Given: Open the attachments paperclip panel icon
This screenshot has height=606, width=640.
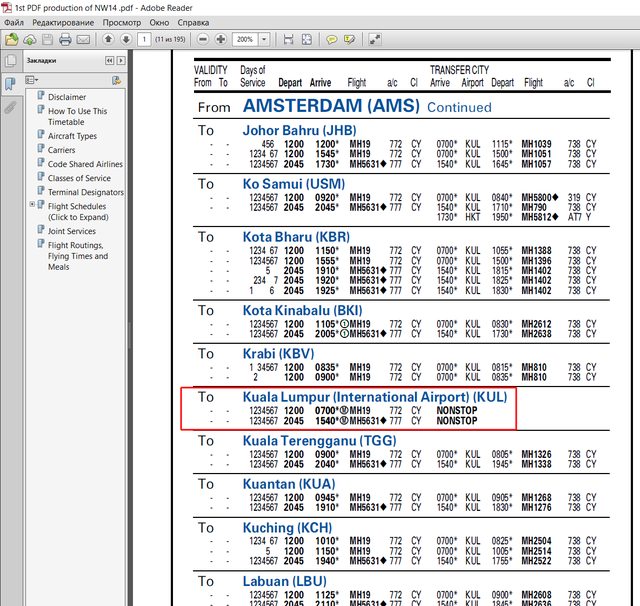Looking at the screenshot, I should (10, 107).
